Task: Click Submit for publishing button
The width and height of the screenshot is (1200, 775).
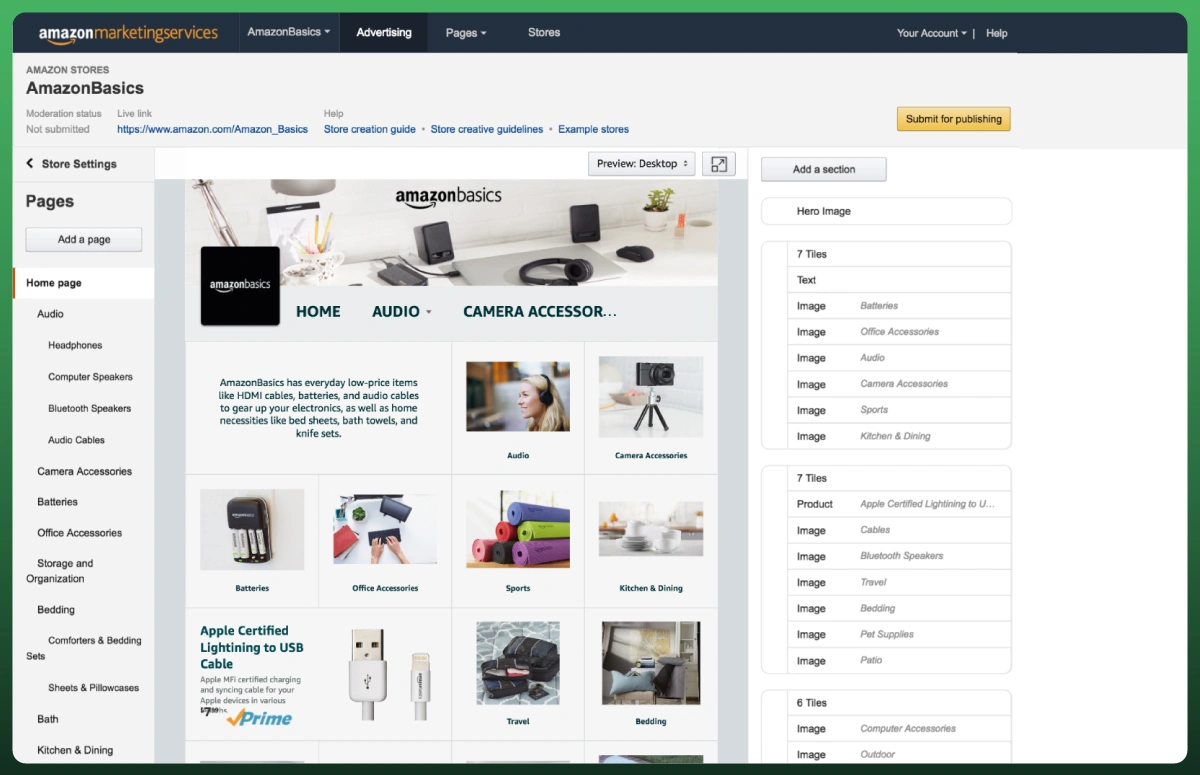Action: pyautogui.click(x=953, y=119)
